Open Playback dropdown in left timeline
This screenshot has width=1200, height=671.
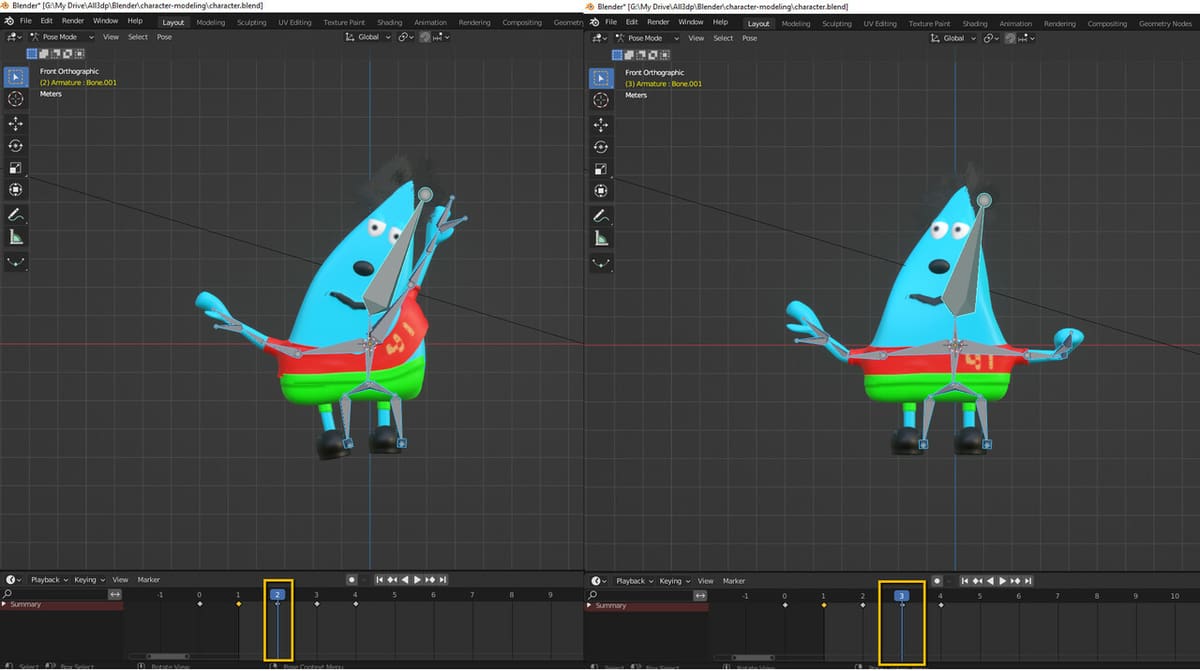coord(48,579)
